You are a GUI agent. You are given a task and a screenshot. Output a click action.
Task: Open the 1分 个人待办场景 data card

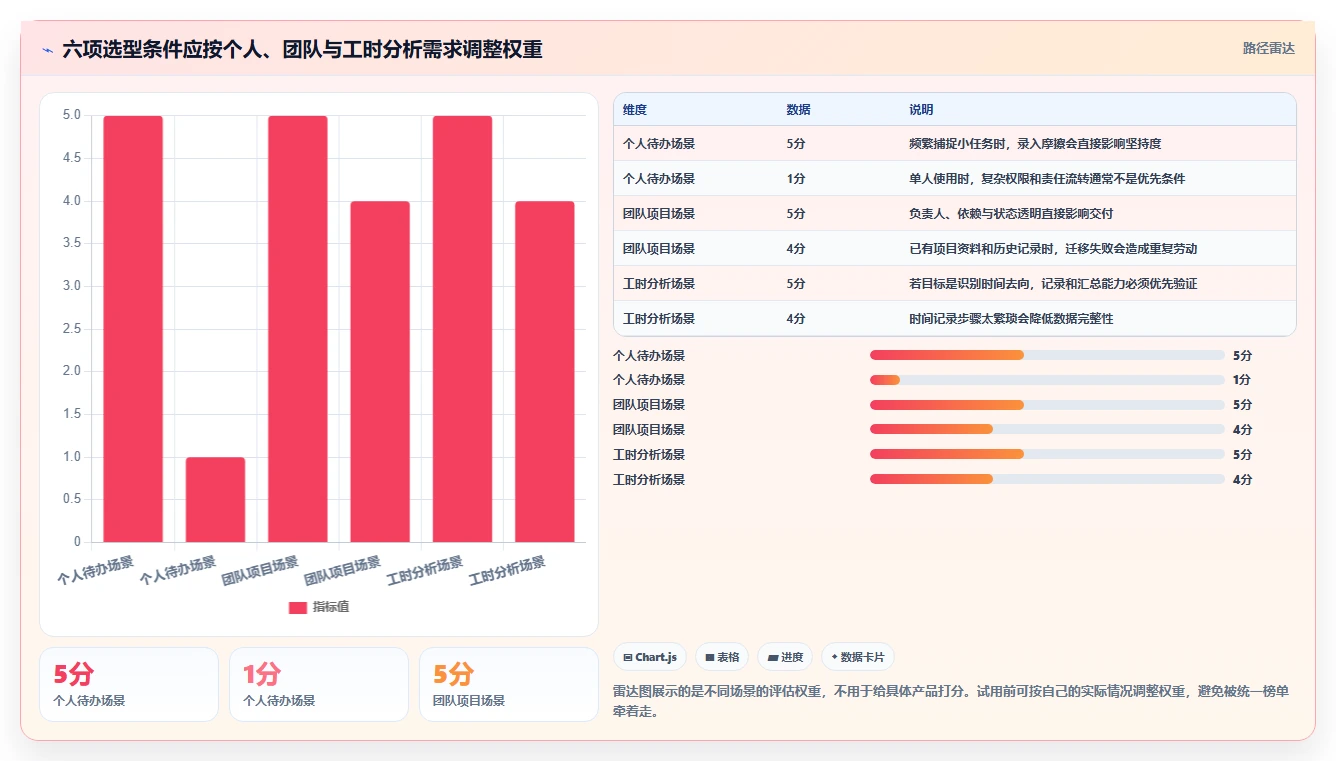[x=319, y=684]
